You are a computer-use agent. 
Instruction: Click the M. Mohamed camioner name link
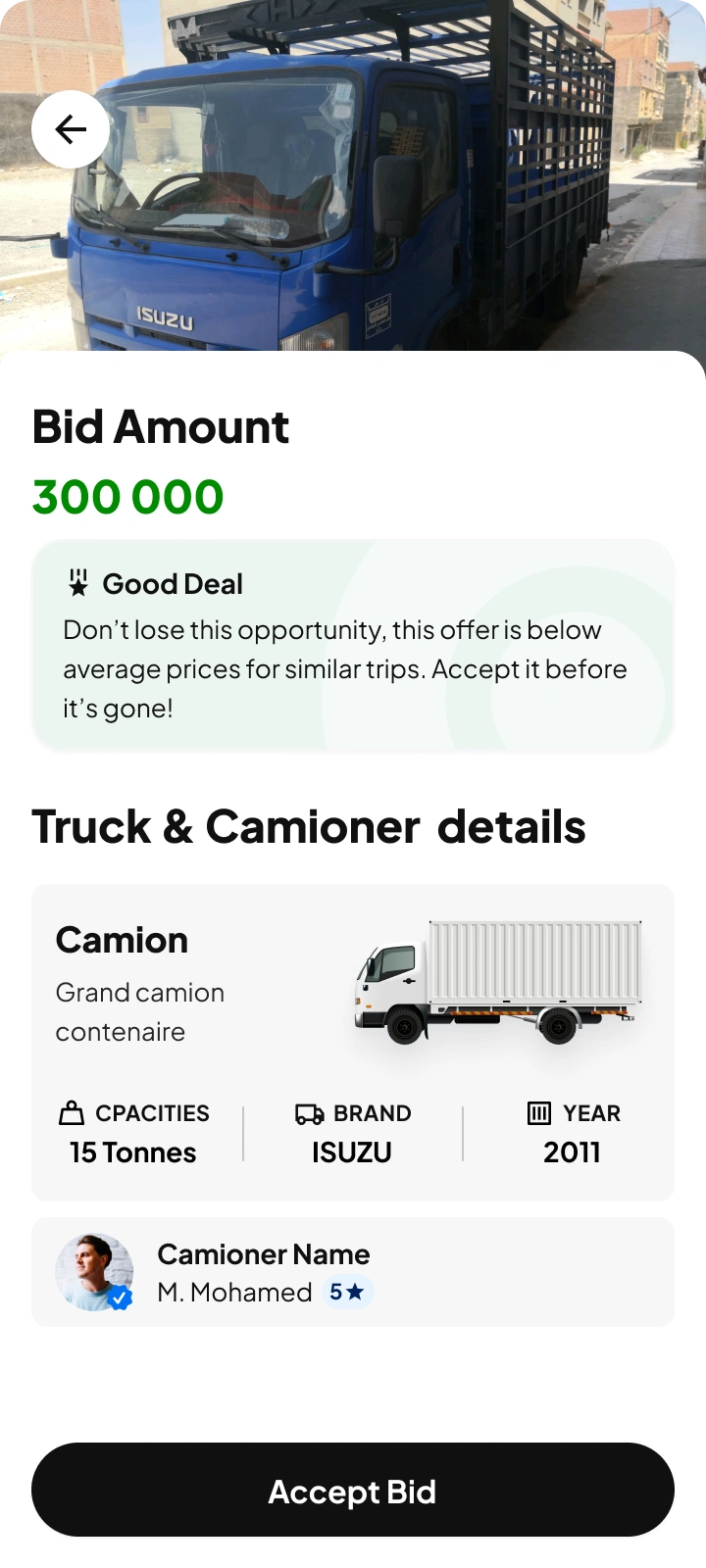tap(234, 1293)
